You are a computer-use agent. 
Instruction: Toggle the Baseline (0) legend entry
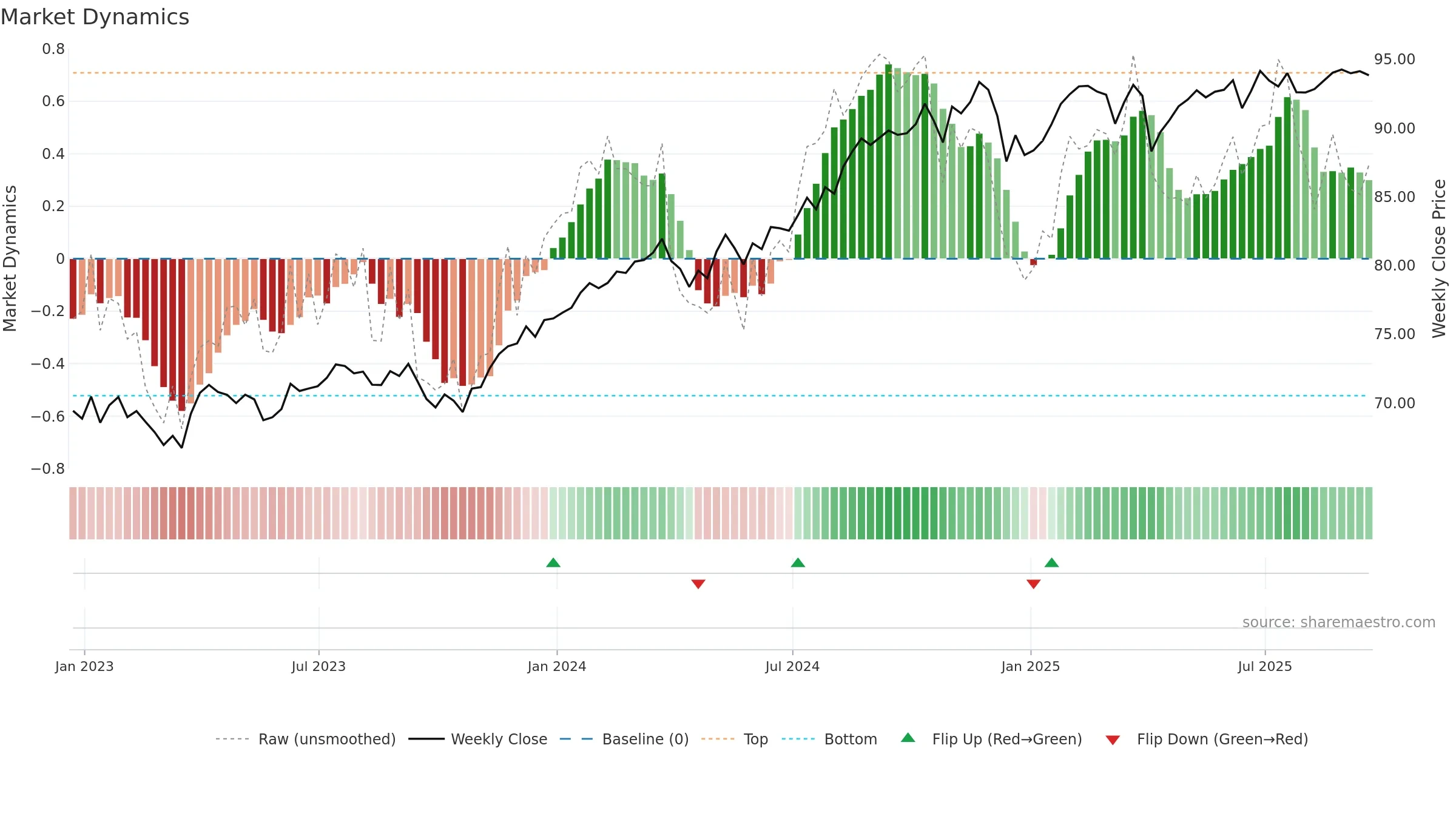coord(624,739)
